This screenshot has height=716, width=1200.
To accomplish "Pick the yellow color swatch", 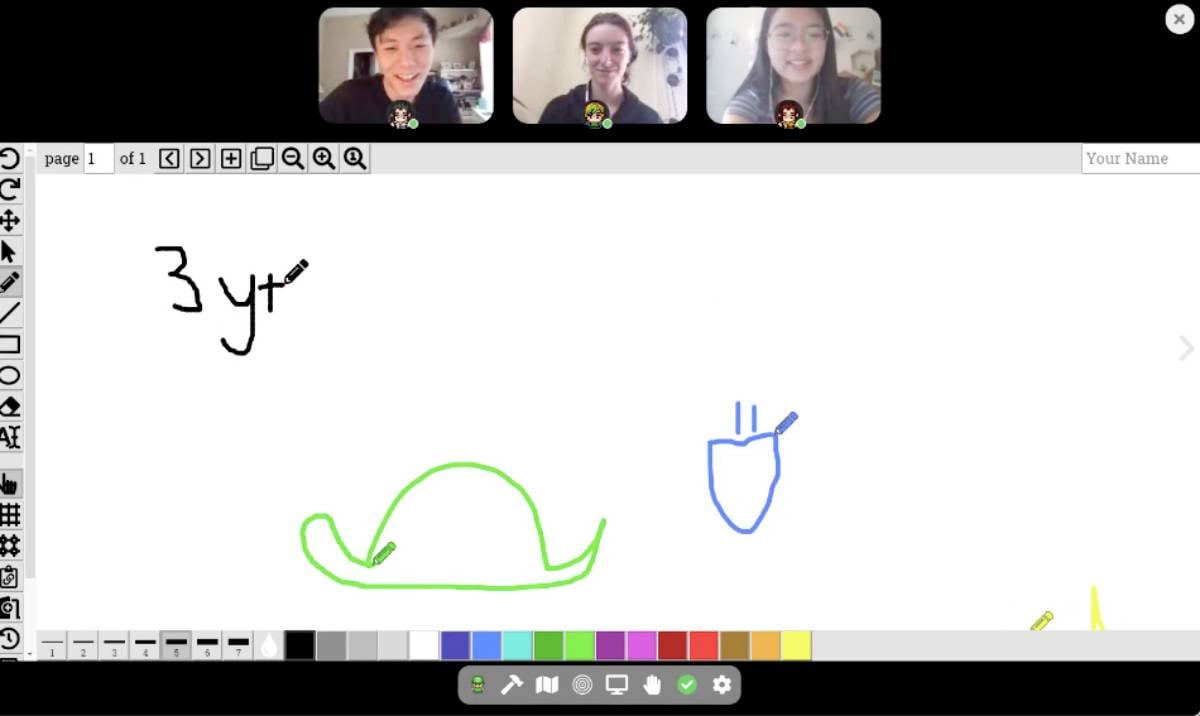I will (x=796, y=645).
